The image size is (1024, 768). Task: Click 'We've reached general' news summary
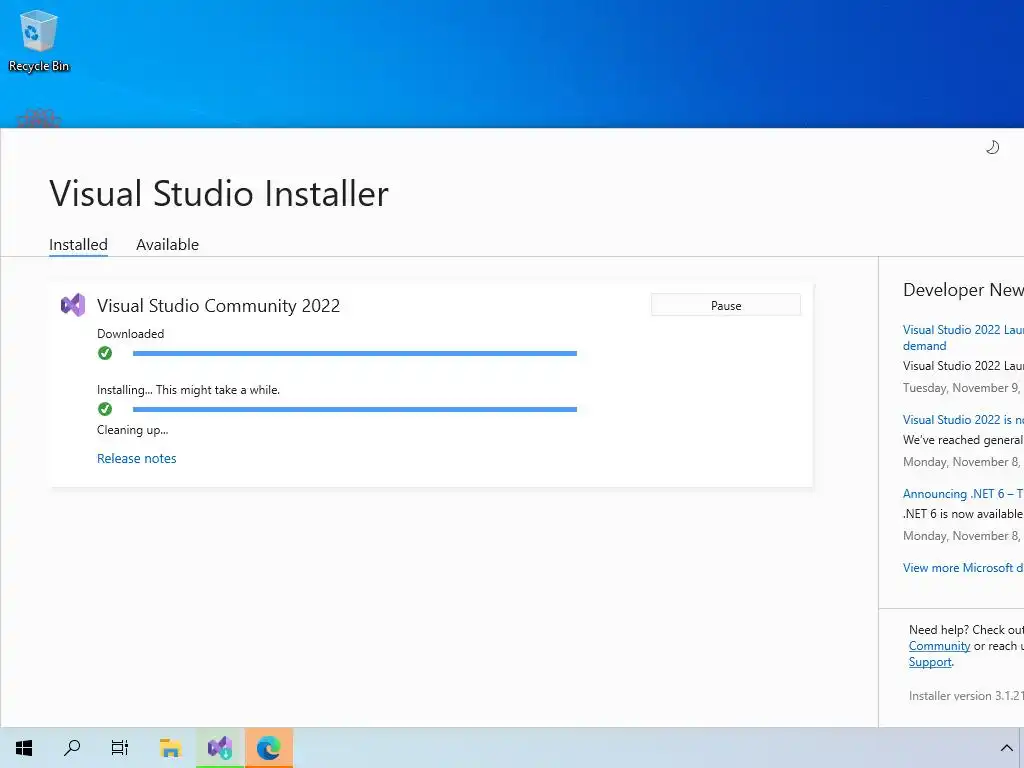tap(963, 440)
